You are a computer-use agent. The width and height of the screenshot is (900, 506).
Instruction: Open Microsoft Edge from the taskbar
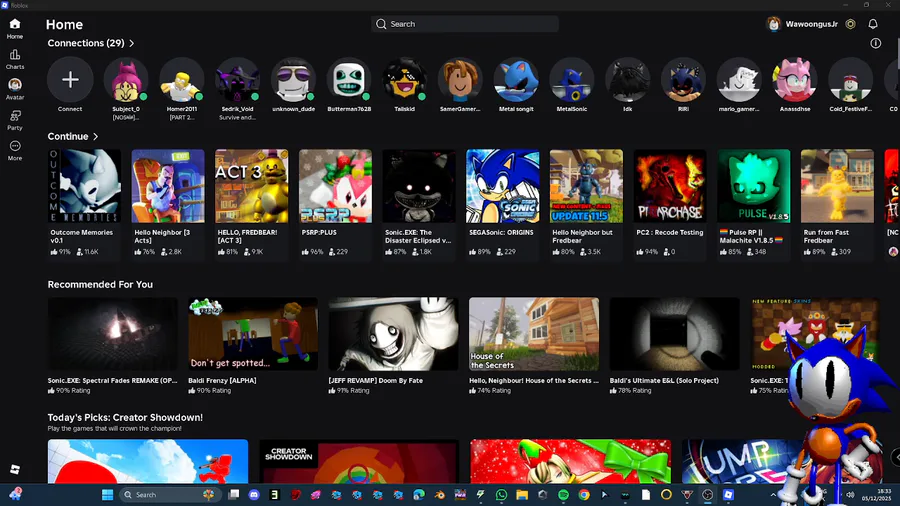click(x=419, y=495)
